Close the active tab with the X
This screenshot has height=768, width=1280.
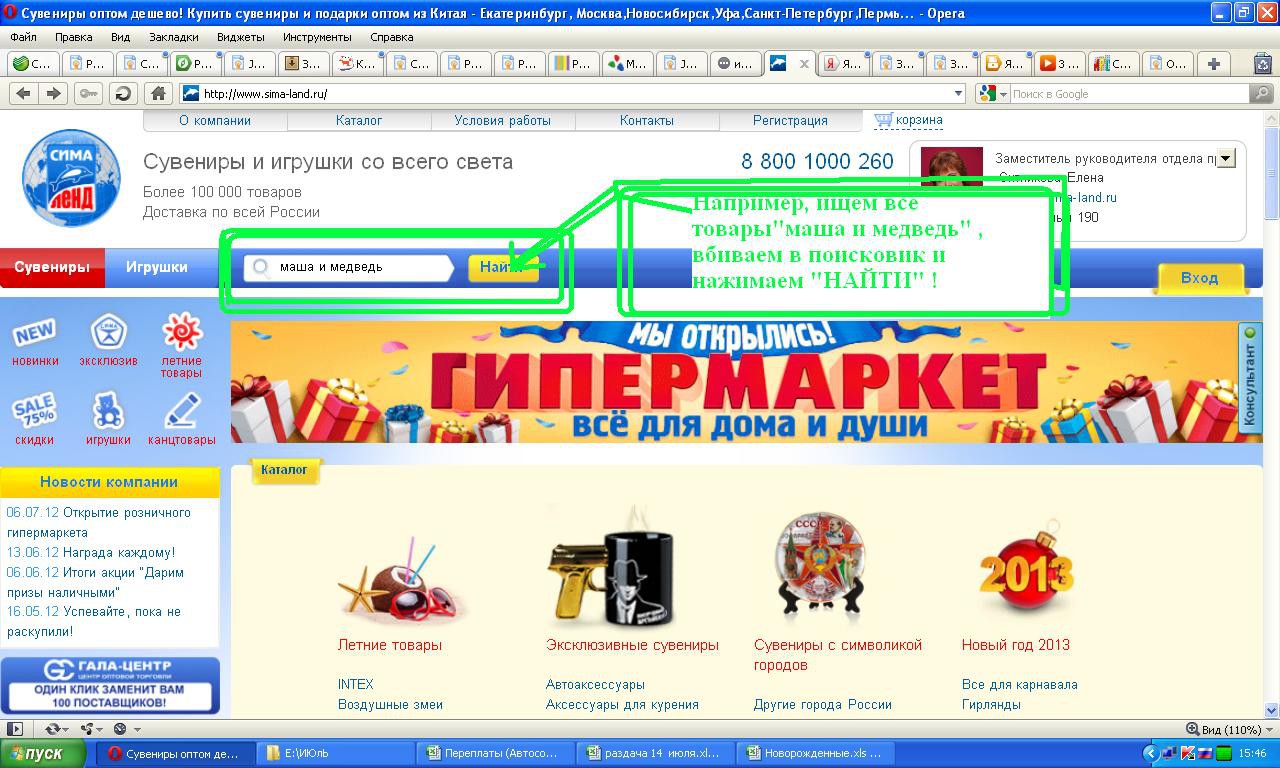pyautogui.click(x=803, y=63)
